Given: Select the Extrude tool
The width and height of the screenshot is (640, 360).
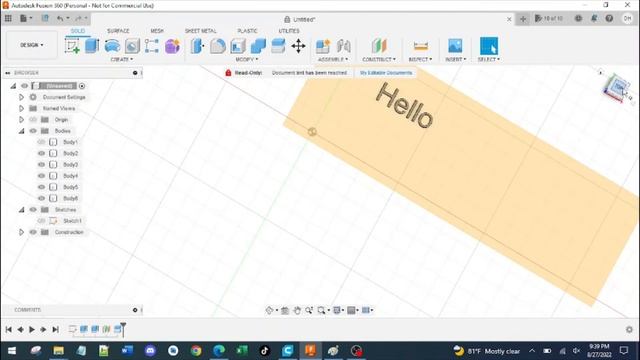Looking at the screenshot, I should (x=92, y=46).
